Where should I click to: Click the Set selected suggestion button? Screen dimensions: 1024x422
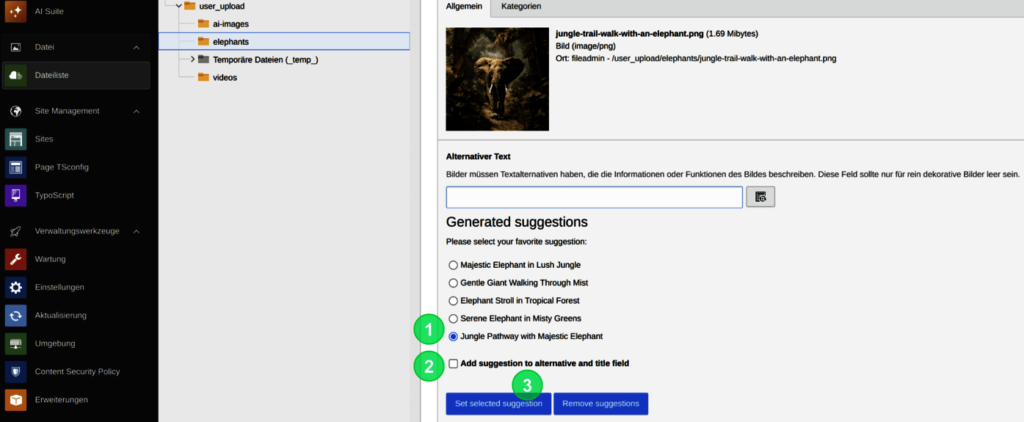(498, 404)
